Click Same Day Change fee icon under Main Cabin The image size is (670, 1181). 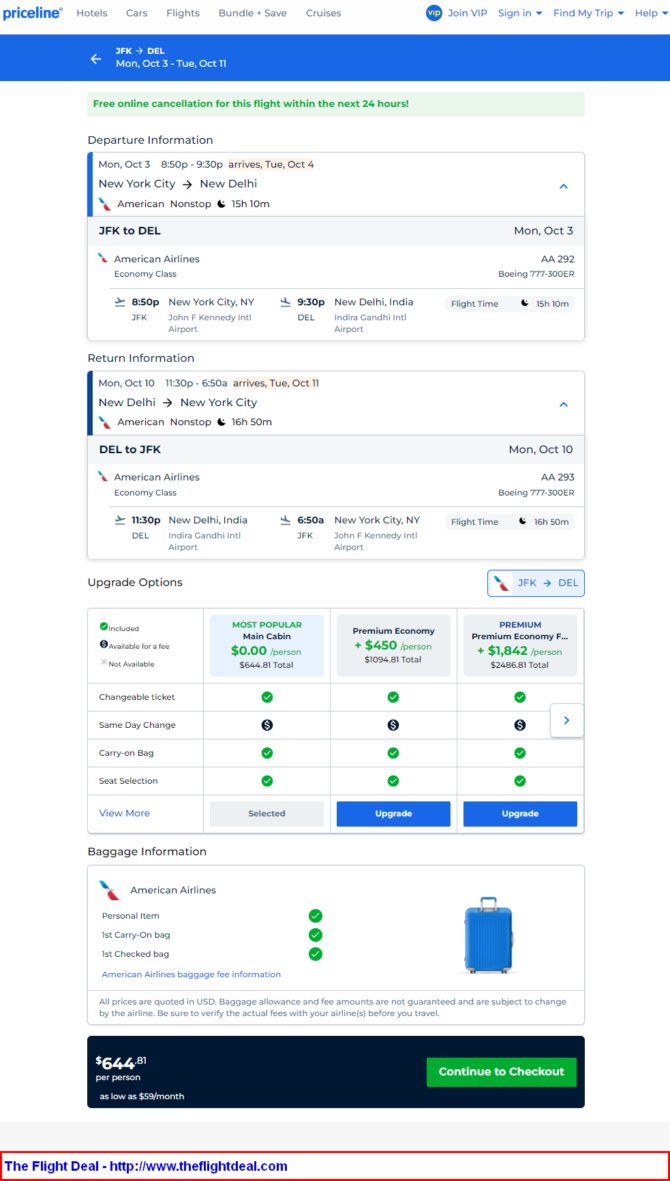click(x=266, y=725)
